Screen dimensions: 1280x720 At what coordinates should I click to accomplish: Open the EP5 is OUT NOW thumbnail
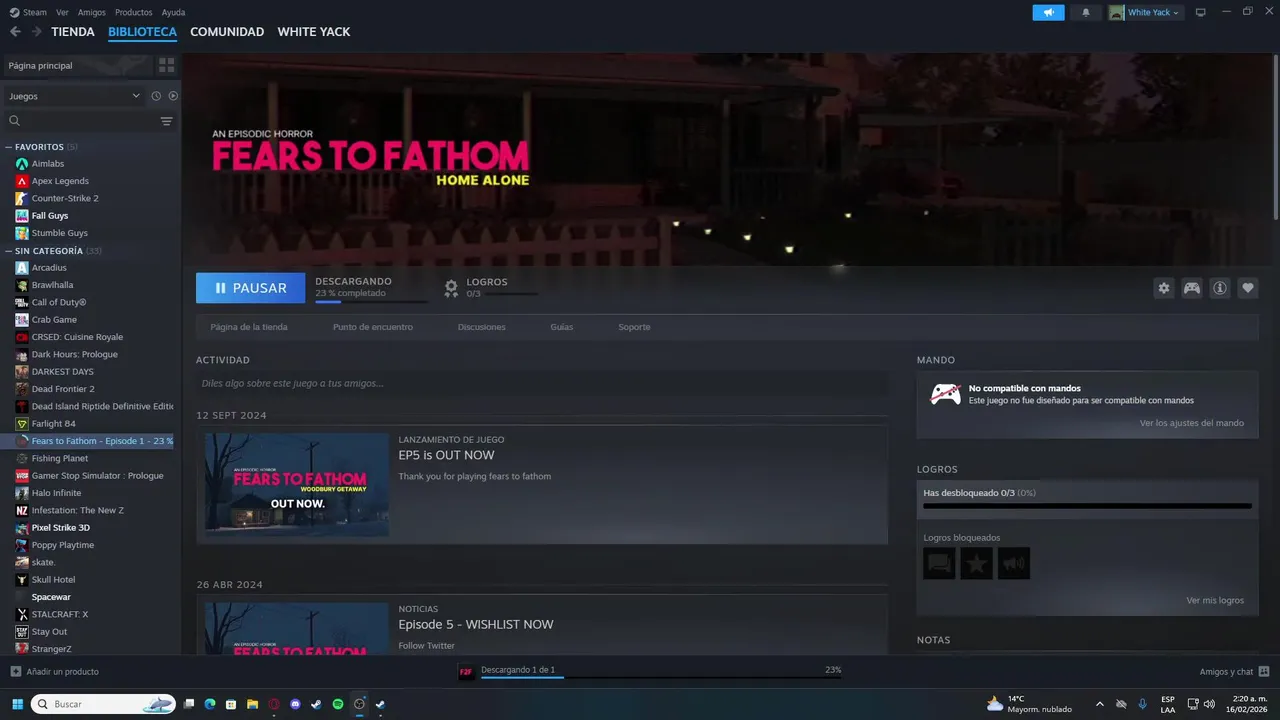(x=297, y=485)
